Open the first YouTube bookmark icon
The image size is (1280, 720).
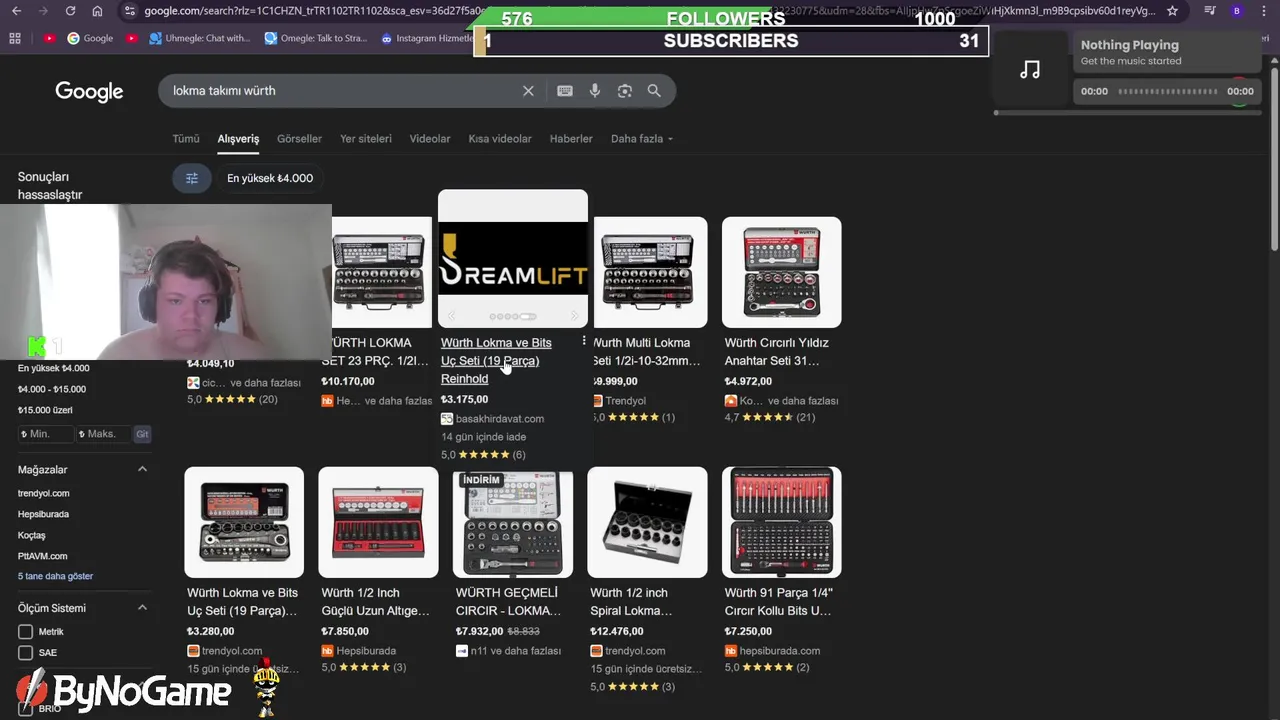[50, 38]
